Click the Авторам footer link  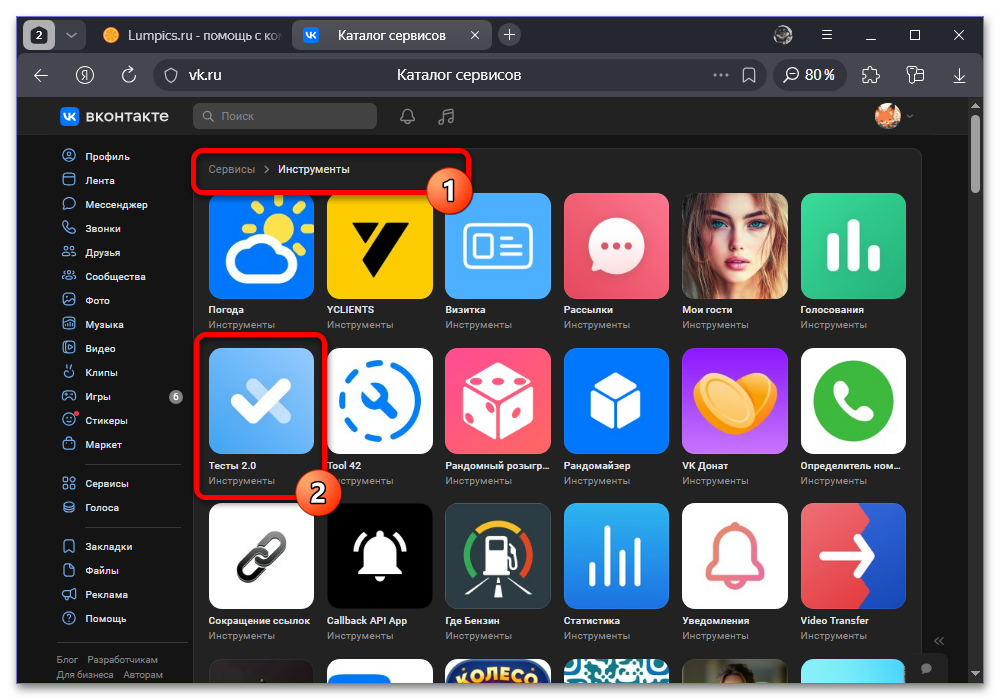143,674
